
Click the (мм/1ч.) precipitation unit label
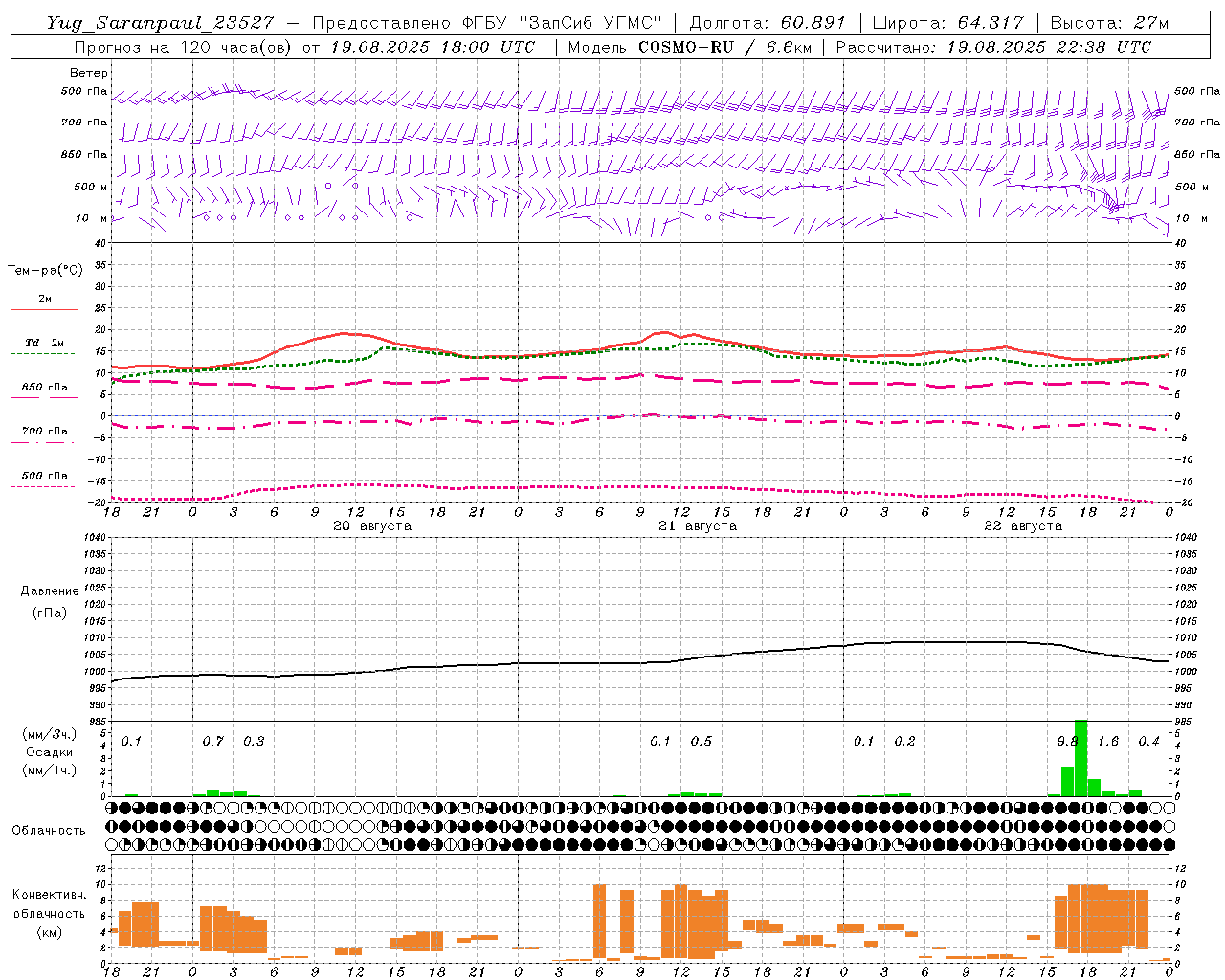click(x=49, y=770)
